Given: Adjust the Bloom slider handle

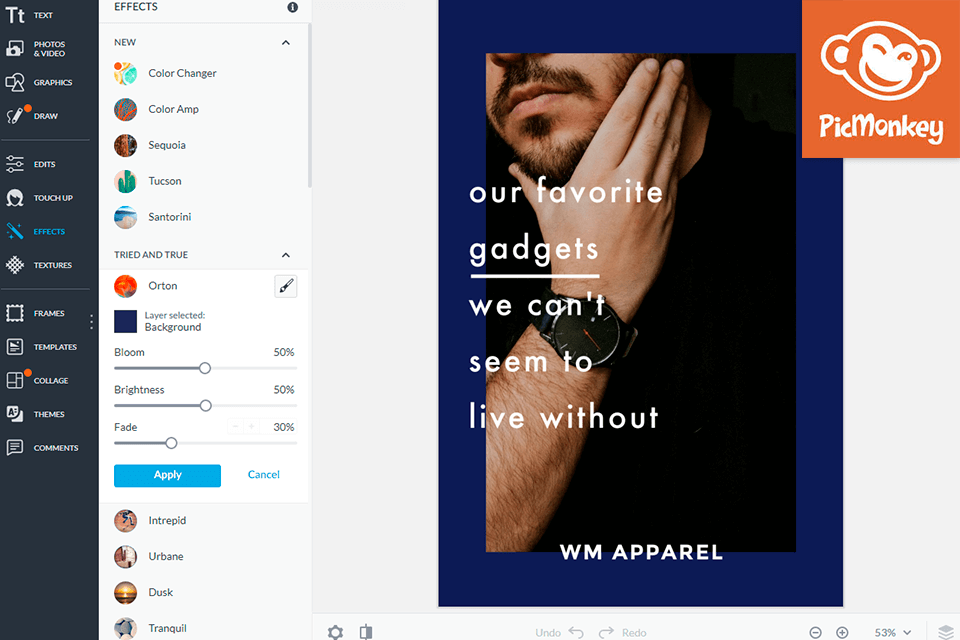Looking at the screenshot, I should click(205, 368).
